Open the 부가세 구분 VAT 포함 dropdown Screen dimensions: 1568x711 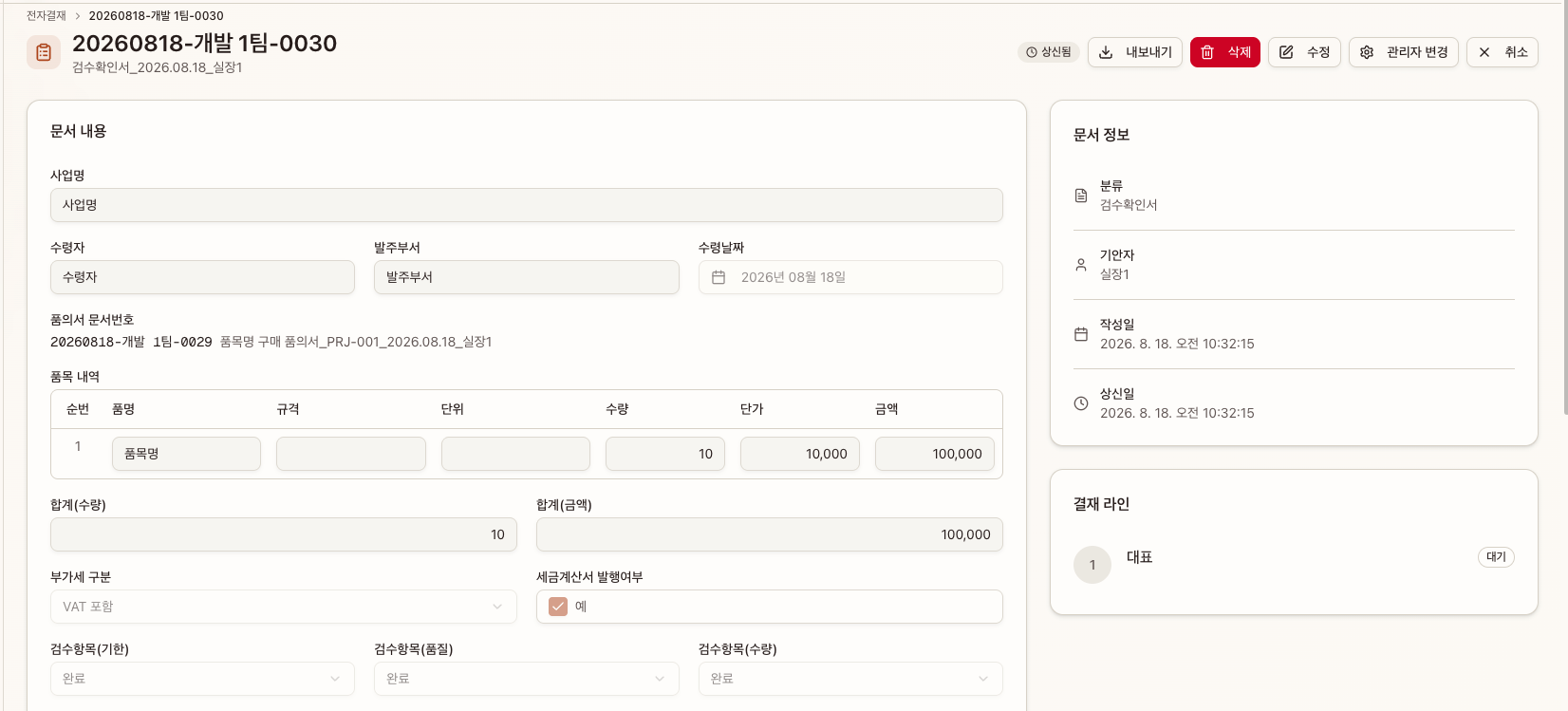point(284,607)
